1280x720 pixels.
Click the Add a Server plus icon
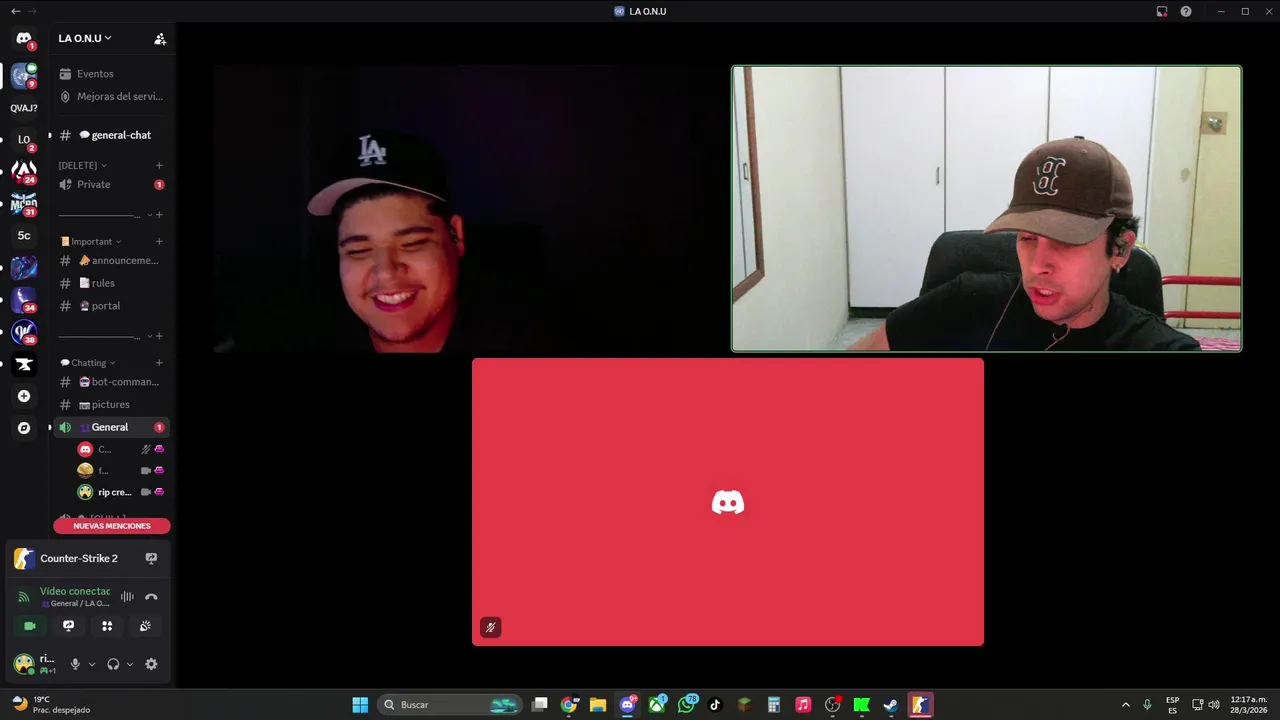click(24, 396)
